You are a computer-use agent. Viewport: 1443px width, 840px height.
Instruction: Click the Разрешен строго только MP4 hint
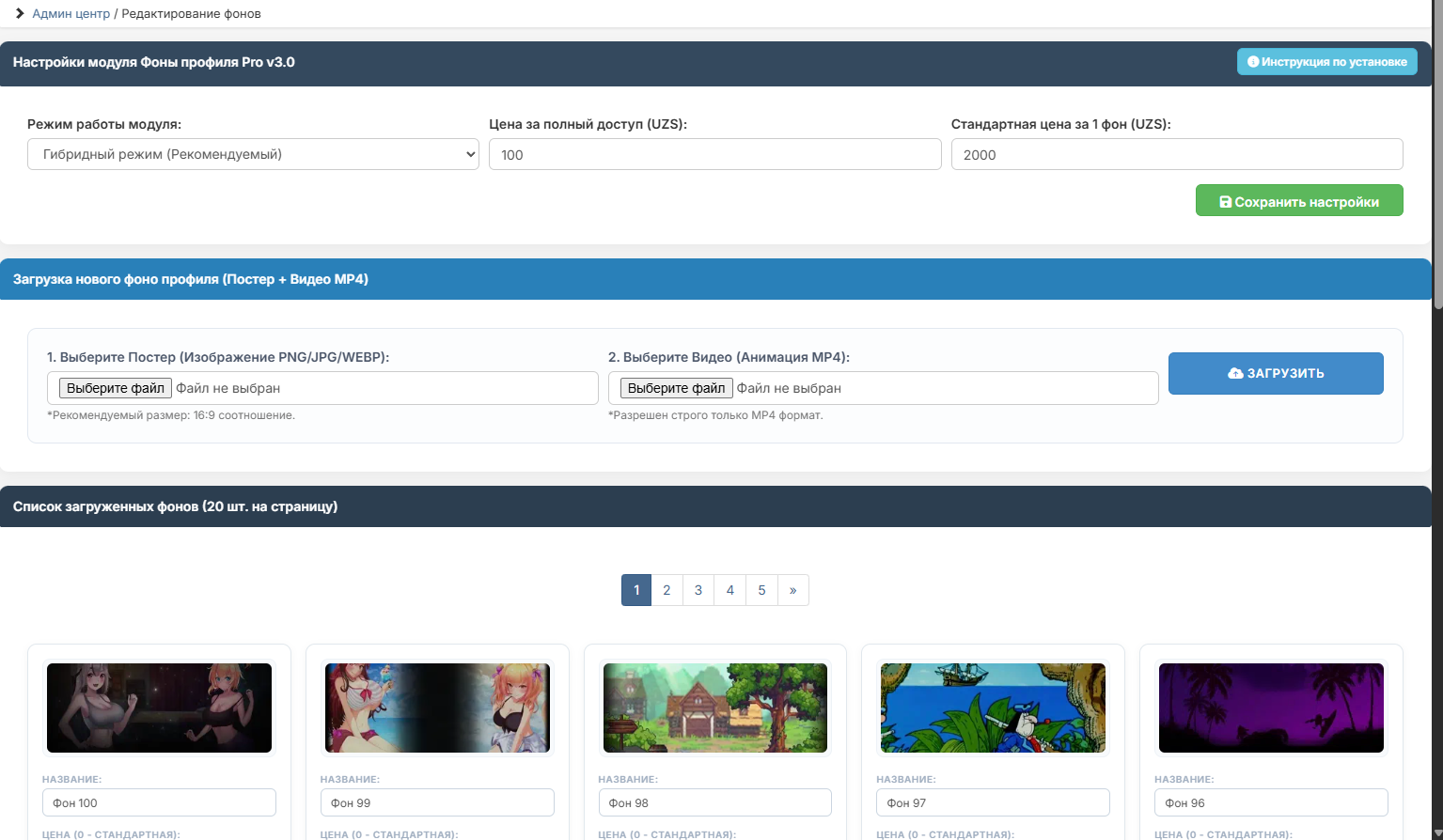(715, 415)
